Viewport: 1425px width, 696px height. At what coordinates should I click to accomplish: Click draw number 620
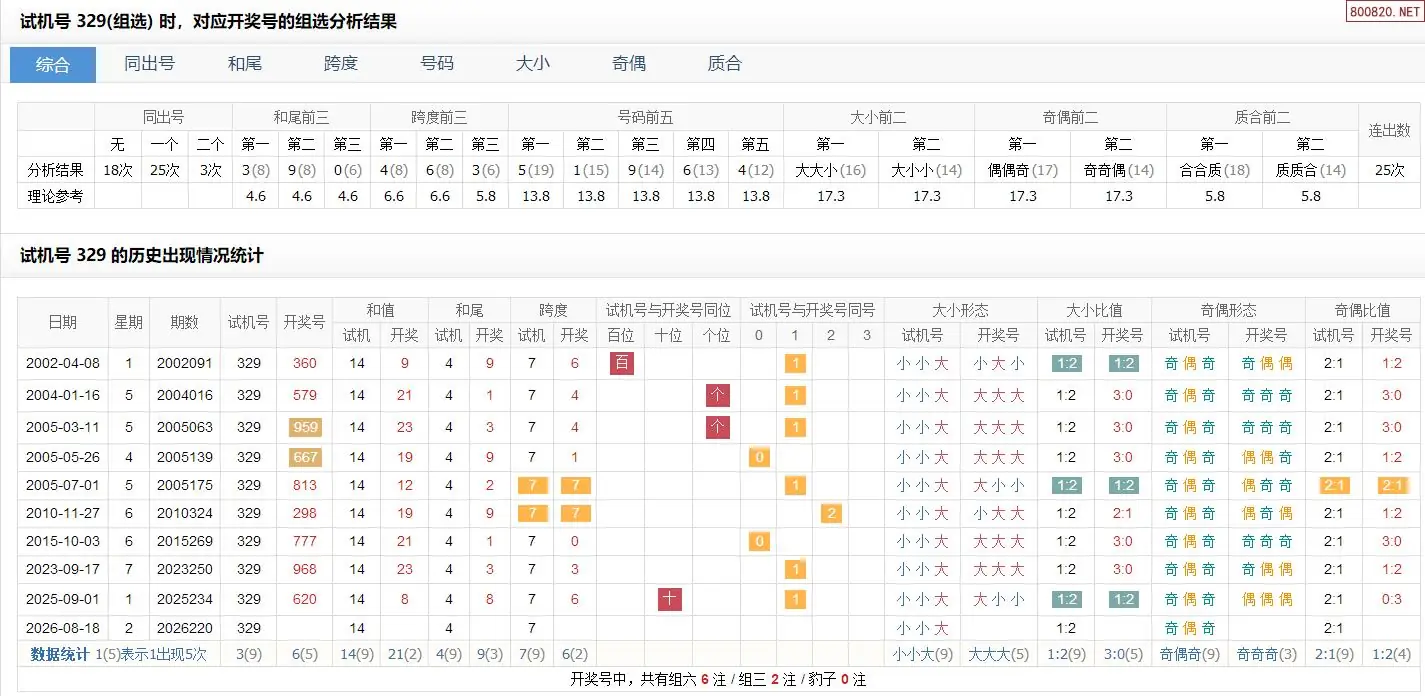click(x=305, y=599)
